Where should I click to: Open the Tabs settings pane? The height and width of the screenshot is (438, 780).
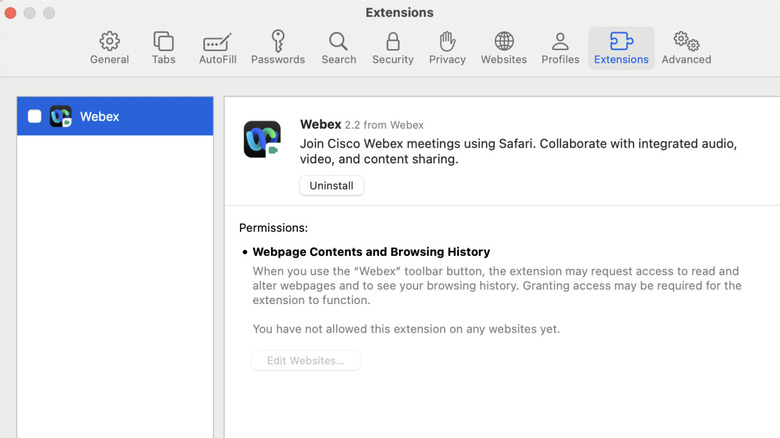point(163,48)
